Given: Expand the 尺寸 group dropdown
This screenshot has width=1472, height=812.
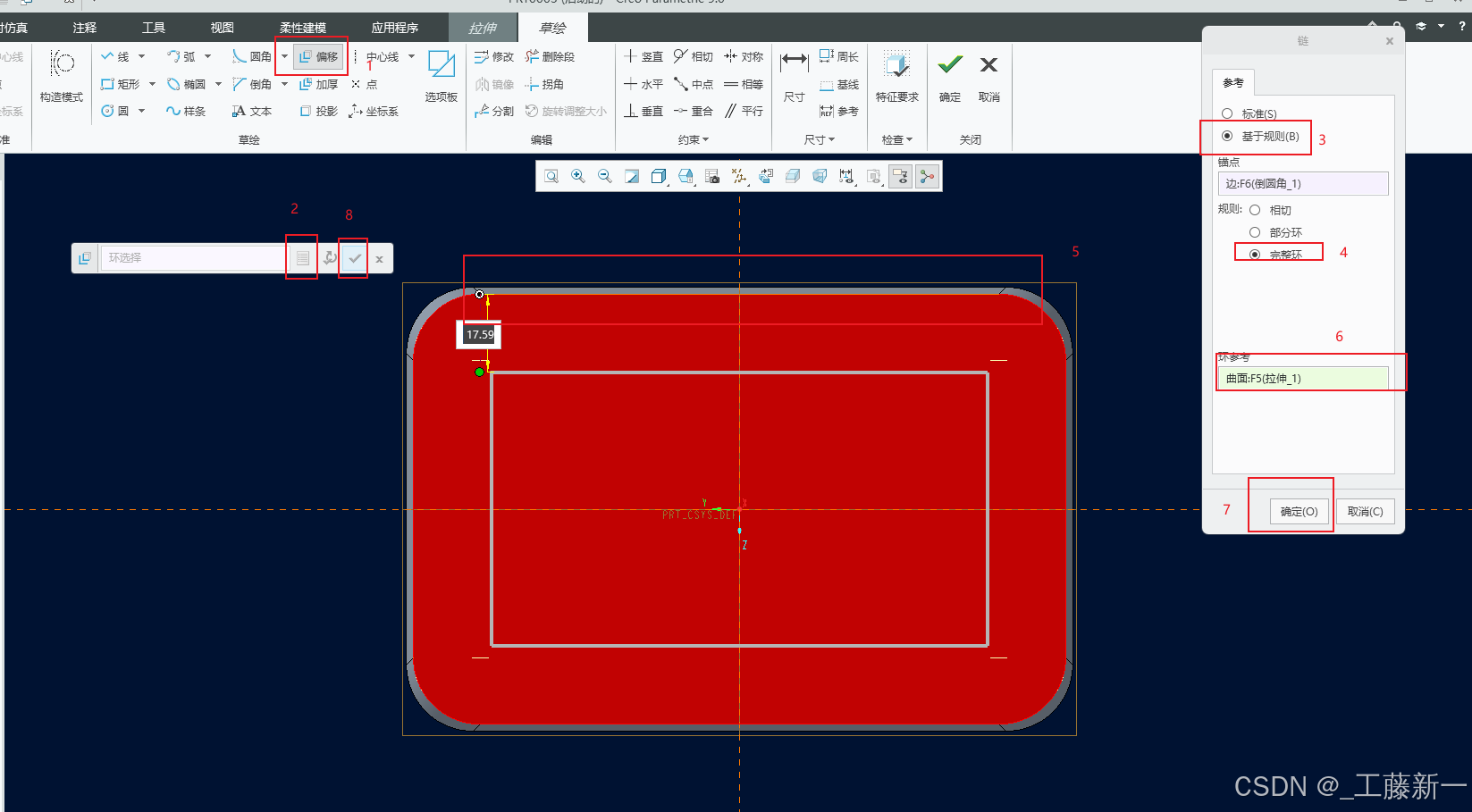Looking at the screenshot, I should click(x=820, y=139).
